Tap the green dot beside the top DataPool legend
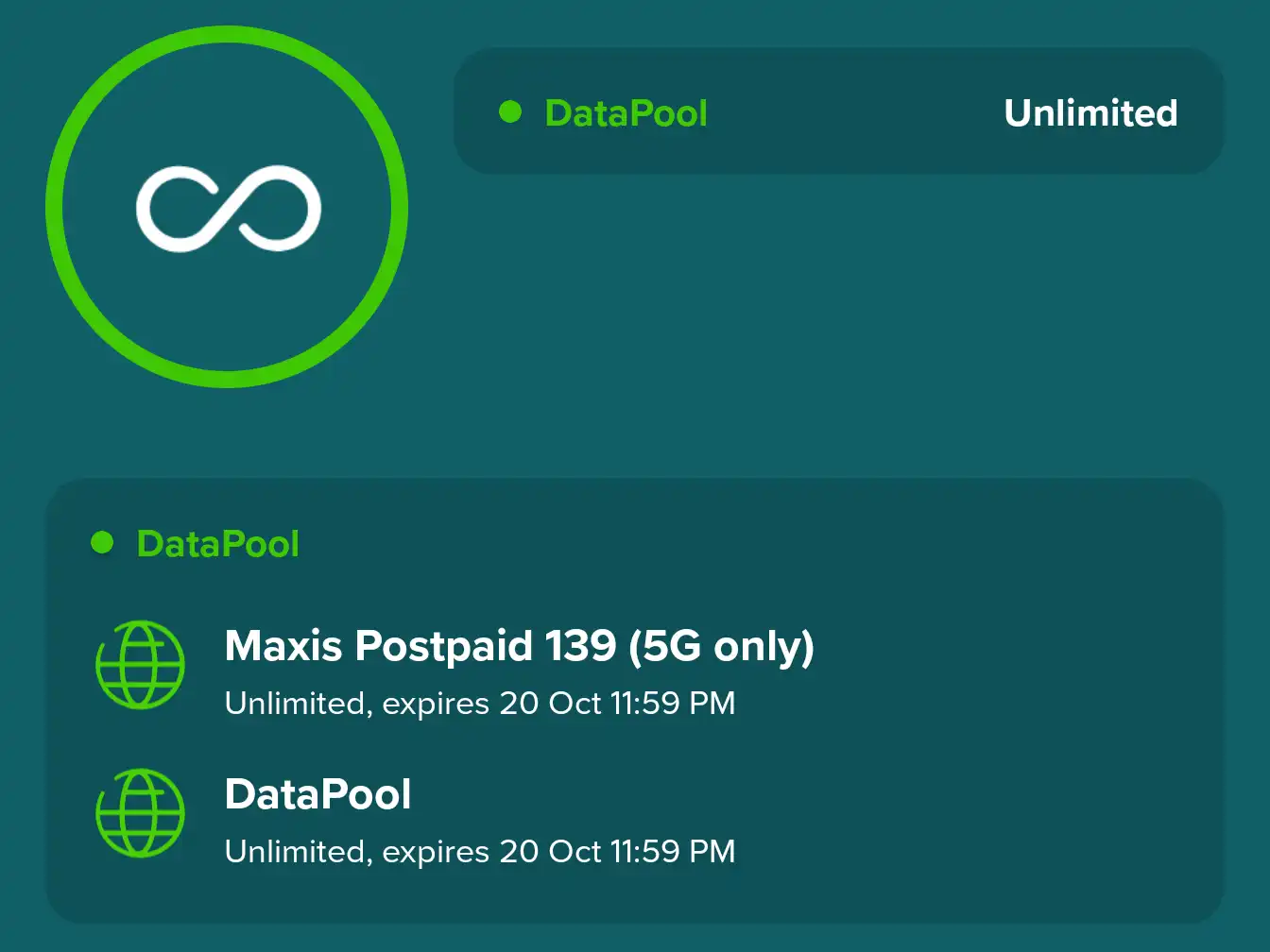Image resolution: width=1270 pixels, height=952 pixels. [510, 112]
